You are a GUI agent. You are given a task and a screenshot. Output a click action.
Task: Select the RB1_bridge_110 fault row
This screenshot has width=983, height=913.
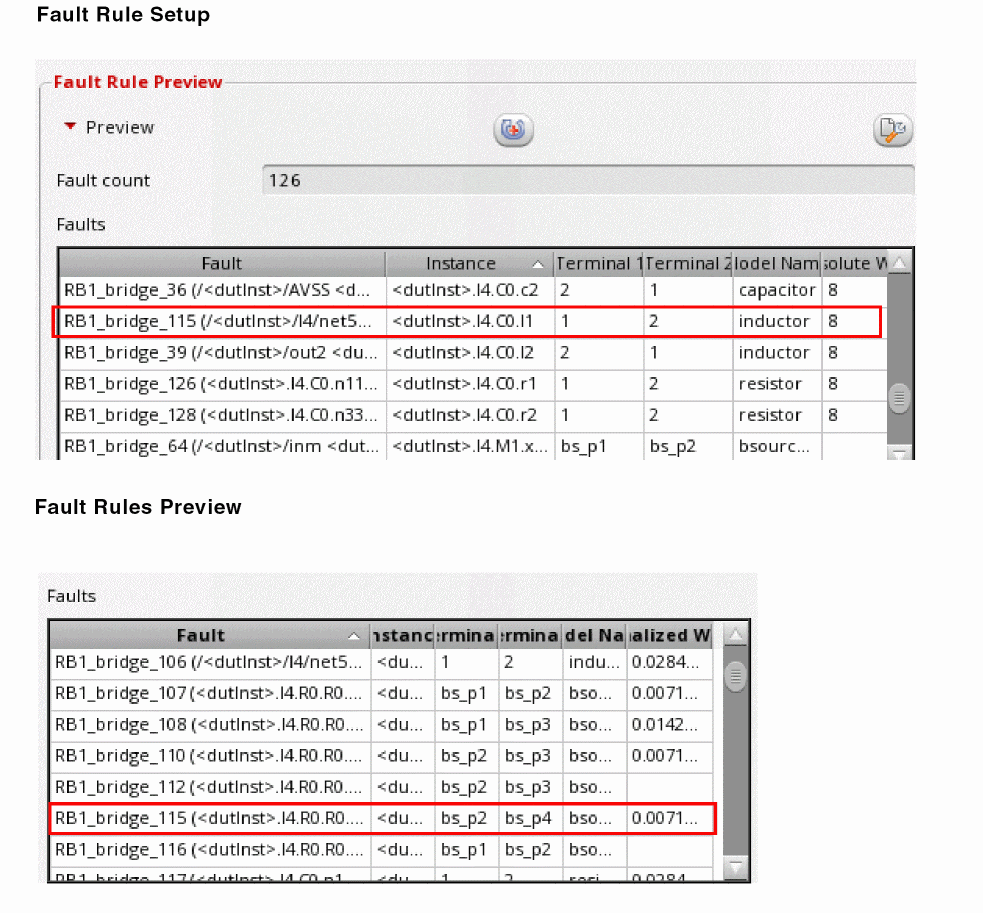381,756
